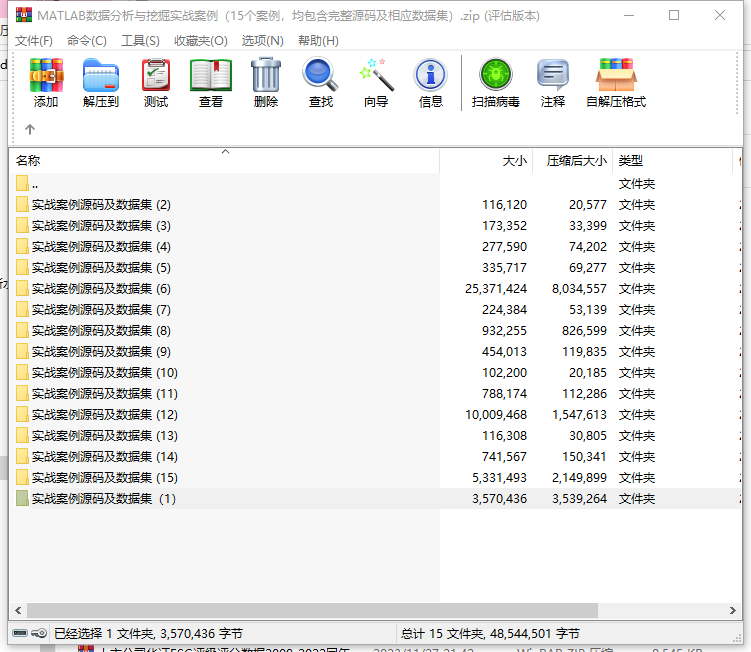Image resolution: width=751 pixels, height=652 pixels.
Task: Open the 文件(F) menu
Action: pyautogui.click(x=34, y=41)
